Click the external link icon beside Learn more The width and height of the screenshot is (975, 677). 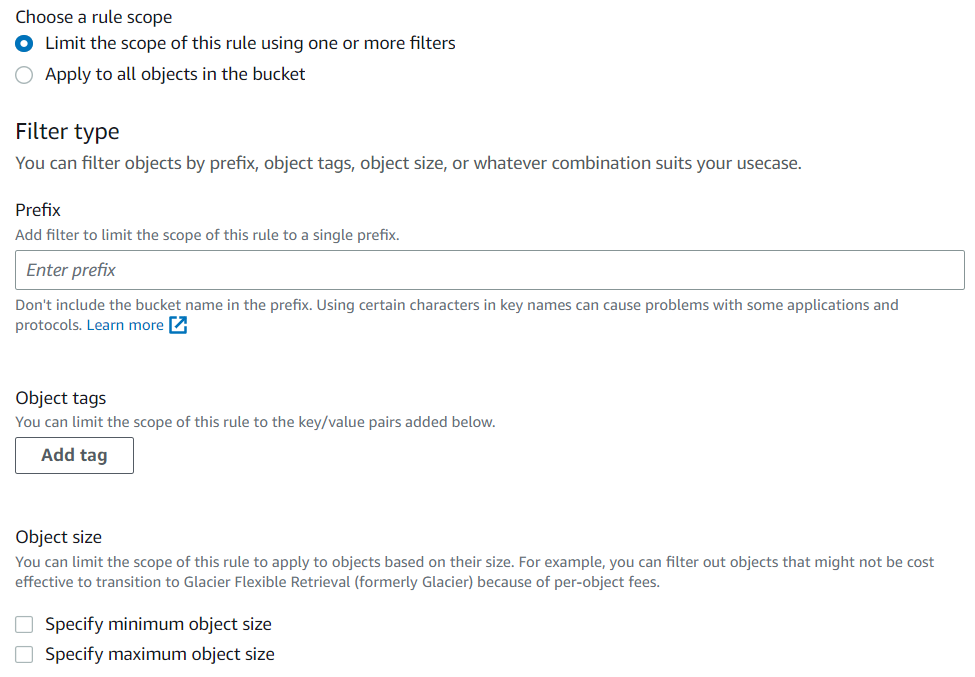coord(178,325)
